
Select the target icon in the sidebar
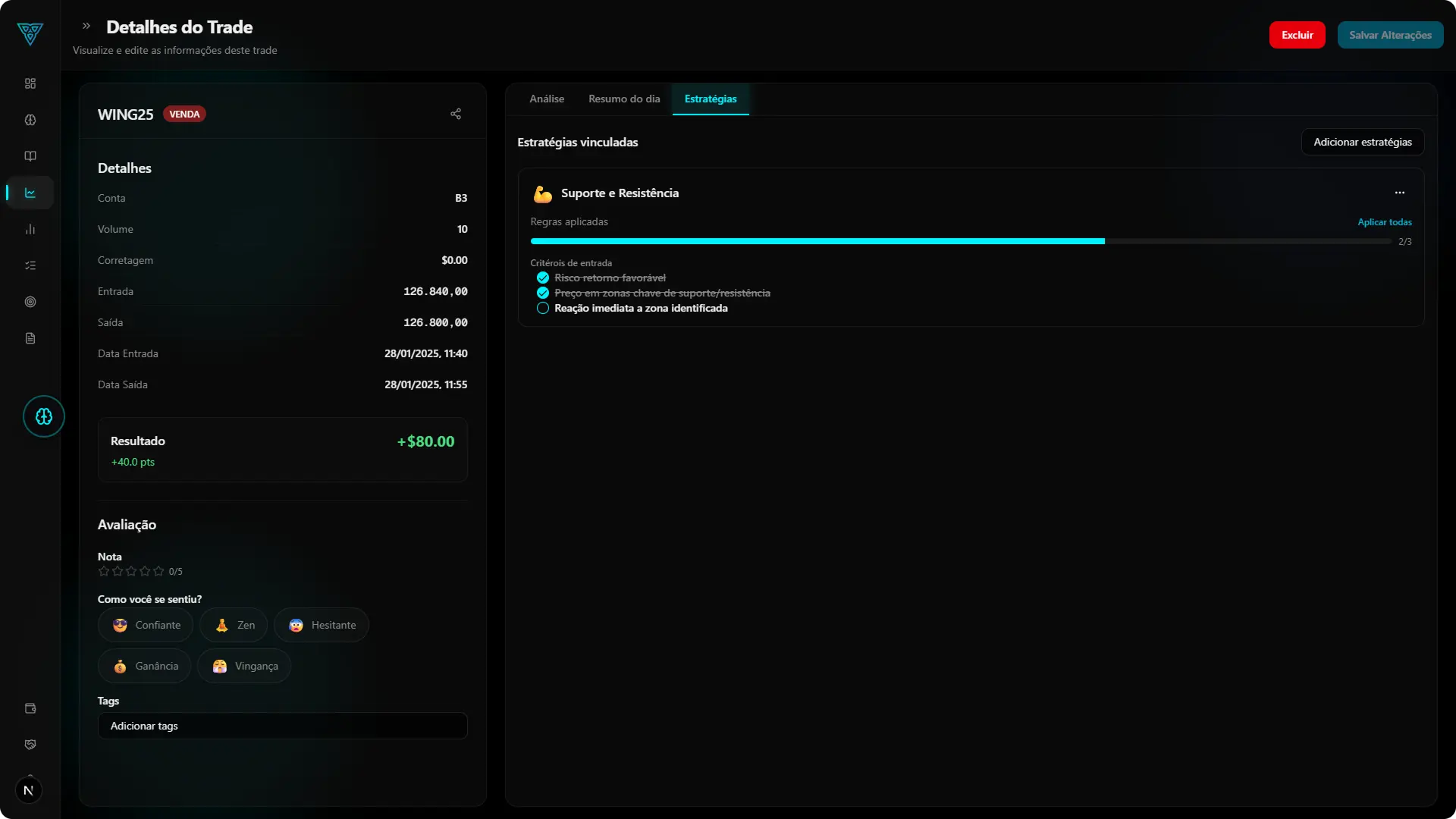click(30, 302)
